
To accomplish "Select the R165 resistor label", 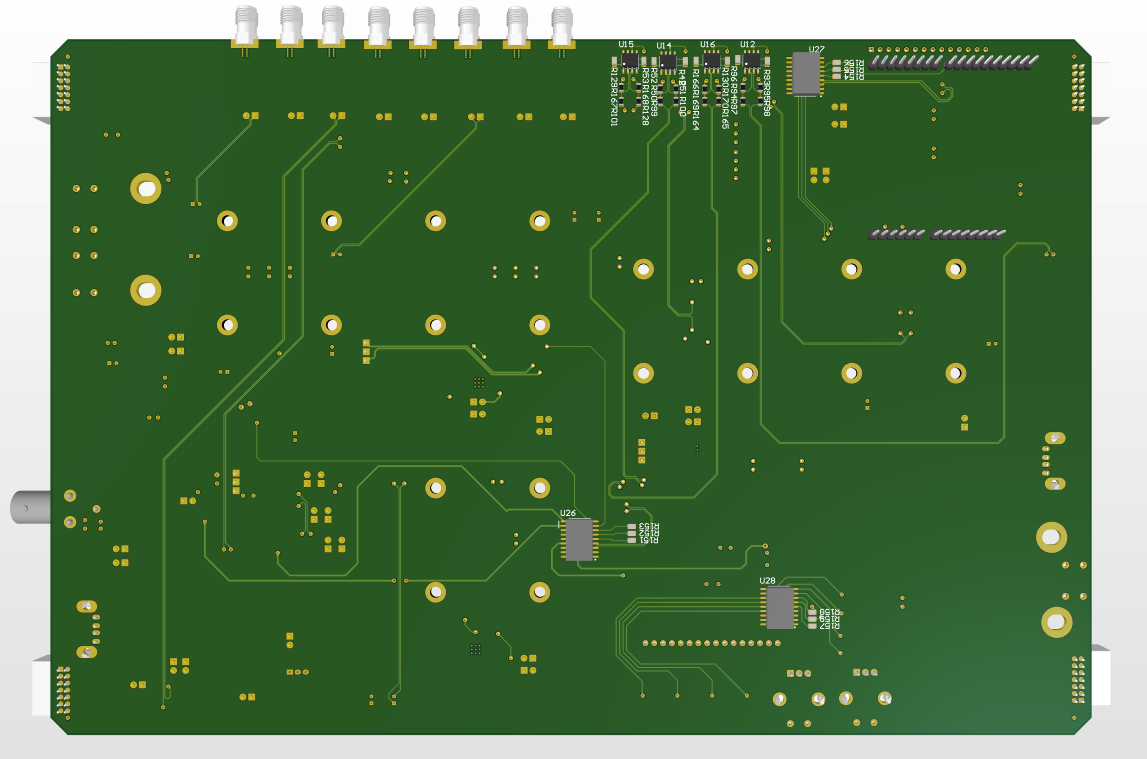I will tap(725, 118).
